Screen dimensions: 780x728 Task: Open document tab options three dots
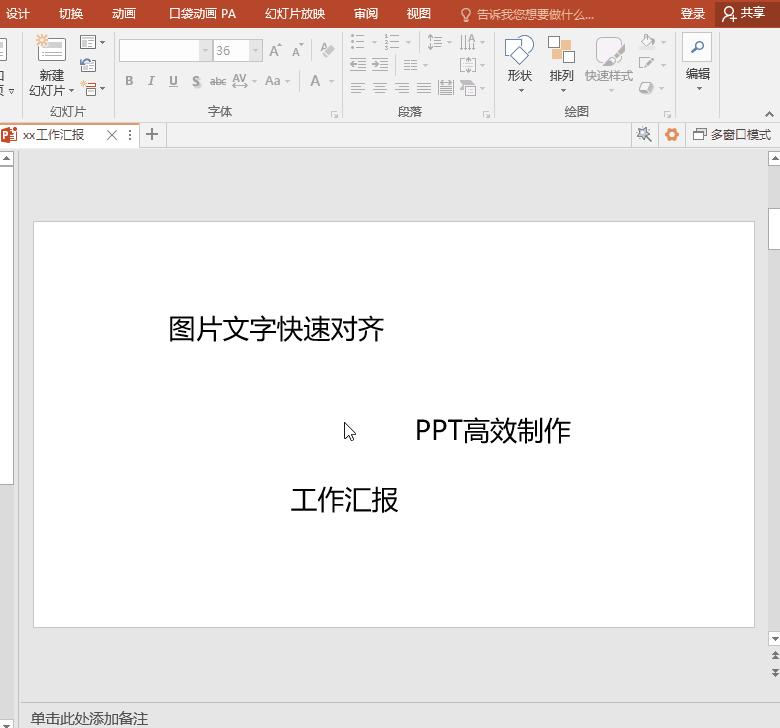(x=130, y=135)
